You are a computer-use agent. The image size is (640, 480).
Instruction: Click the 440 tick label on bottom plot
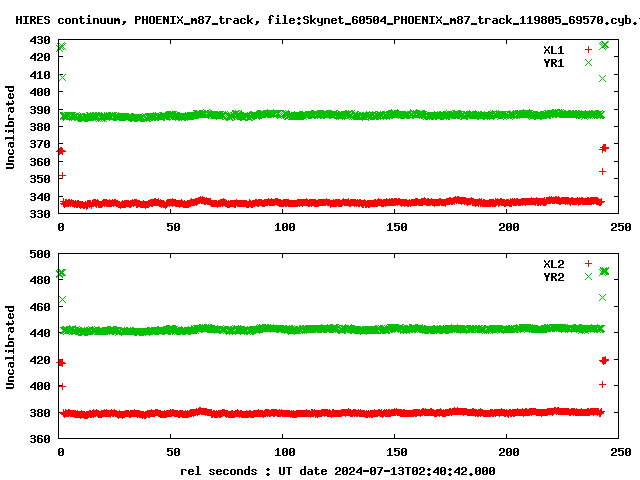click(x=40, y=333)
